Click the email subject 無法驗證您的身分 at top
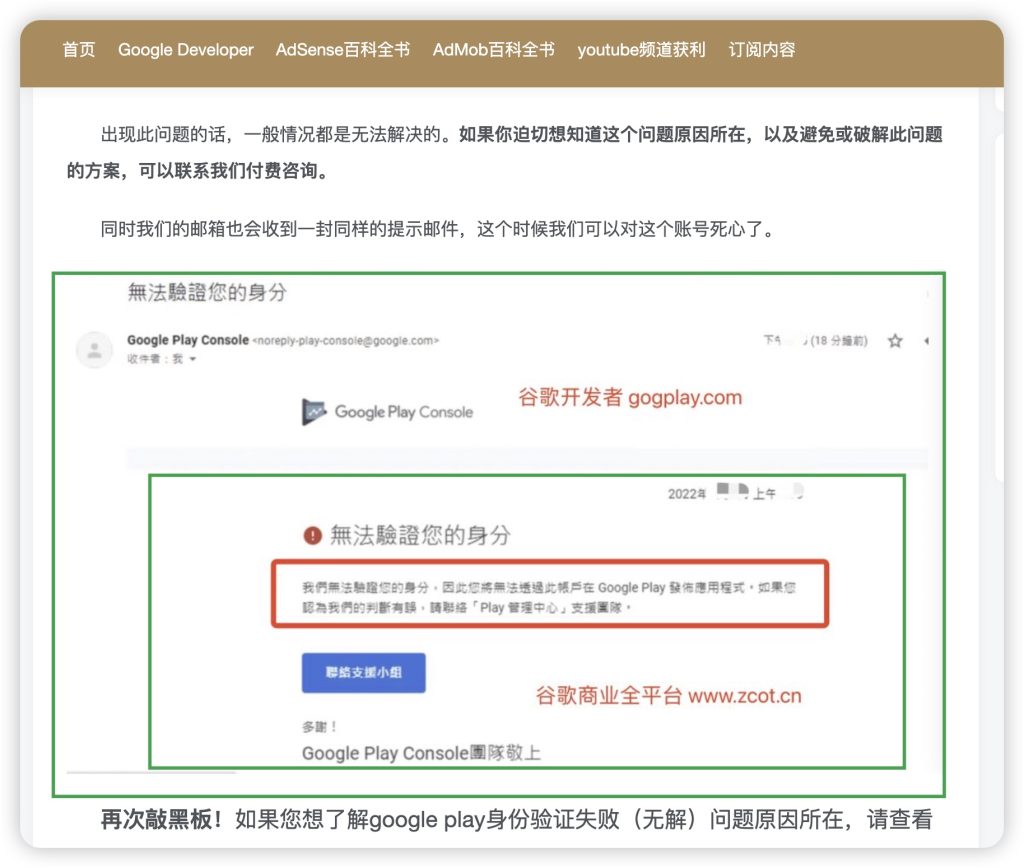1024x868 pixels. (207, 292)
